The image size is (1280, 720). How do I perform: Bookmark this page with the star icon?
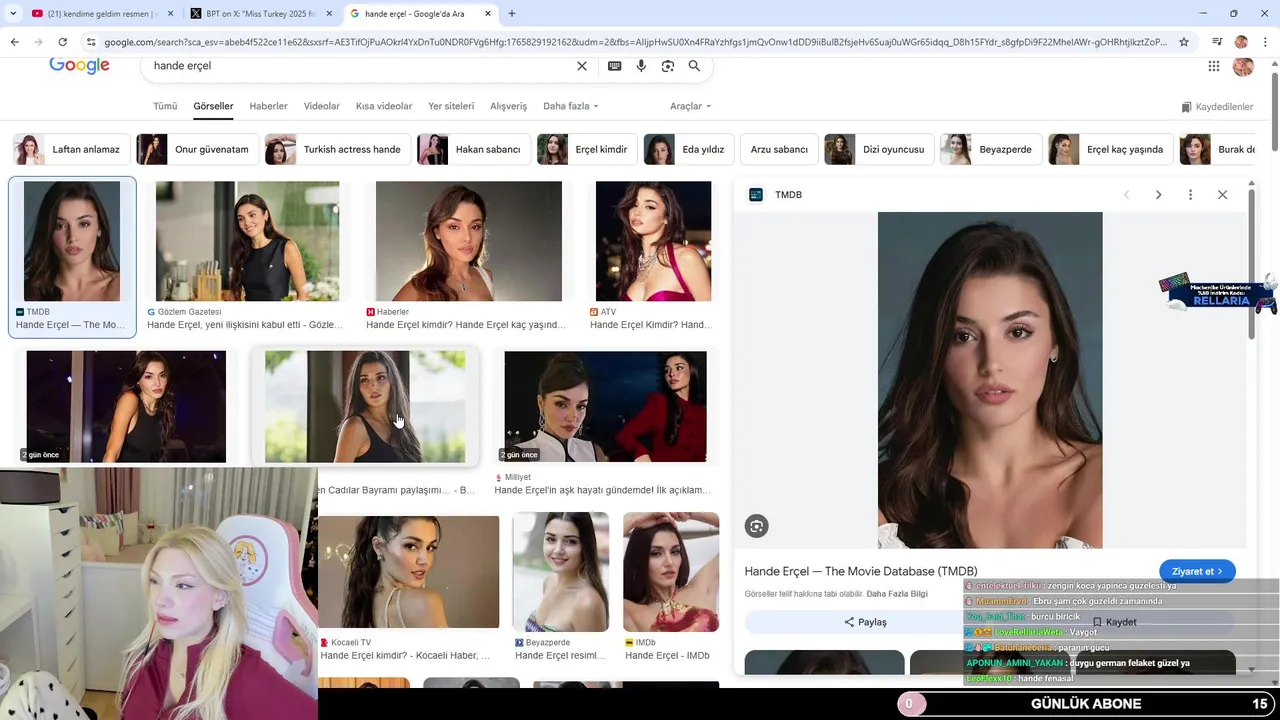1184,42
